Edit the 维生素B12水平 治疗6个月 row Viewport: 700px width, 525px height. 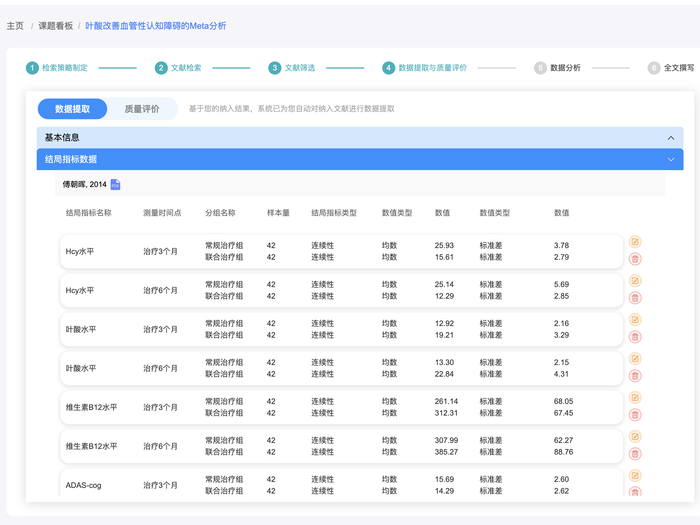[635, 437]
